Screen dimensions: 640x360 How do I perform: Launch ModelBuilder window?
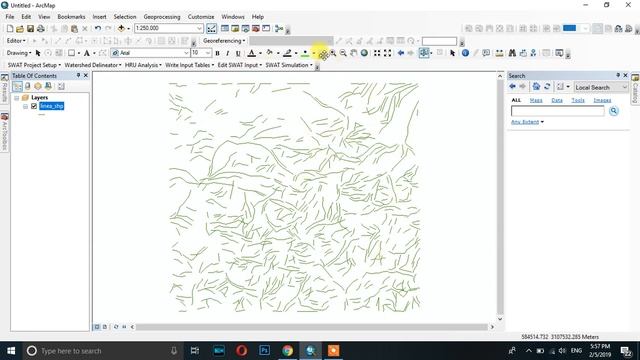(279, 29)
